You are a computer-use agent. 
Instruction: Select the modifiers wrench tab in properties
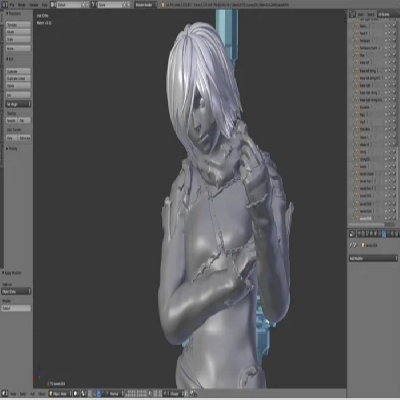tap(384, 234)
